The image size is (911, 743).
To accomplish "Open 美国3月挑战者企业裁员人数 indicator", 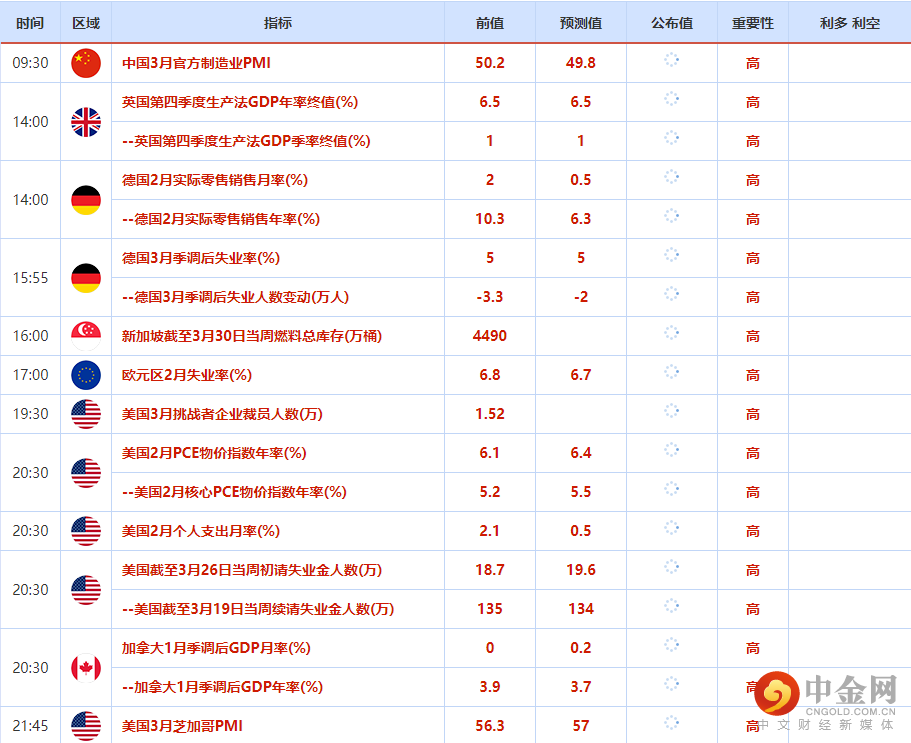I will click(x=222, y=414).
